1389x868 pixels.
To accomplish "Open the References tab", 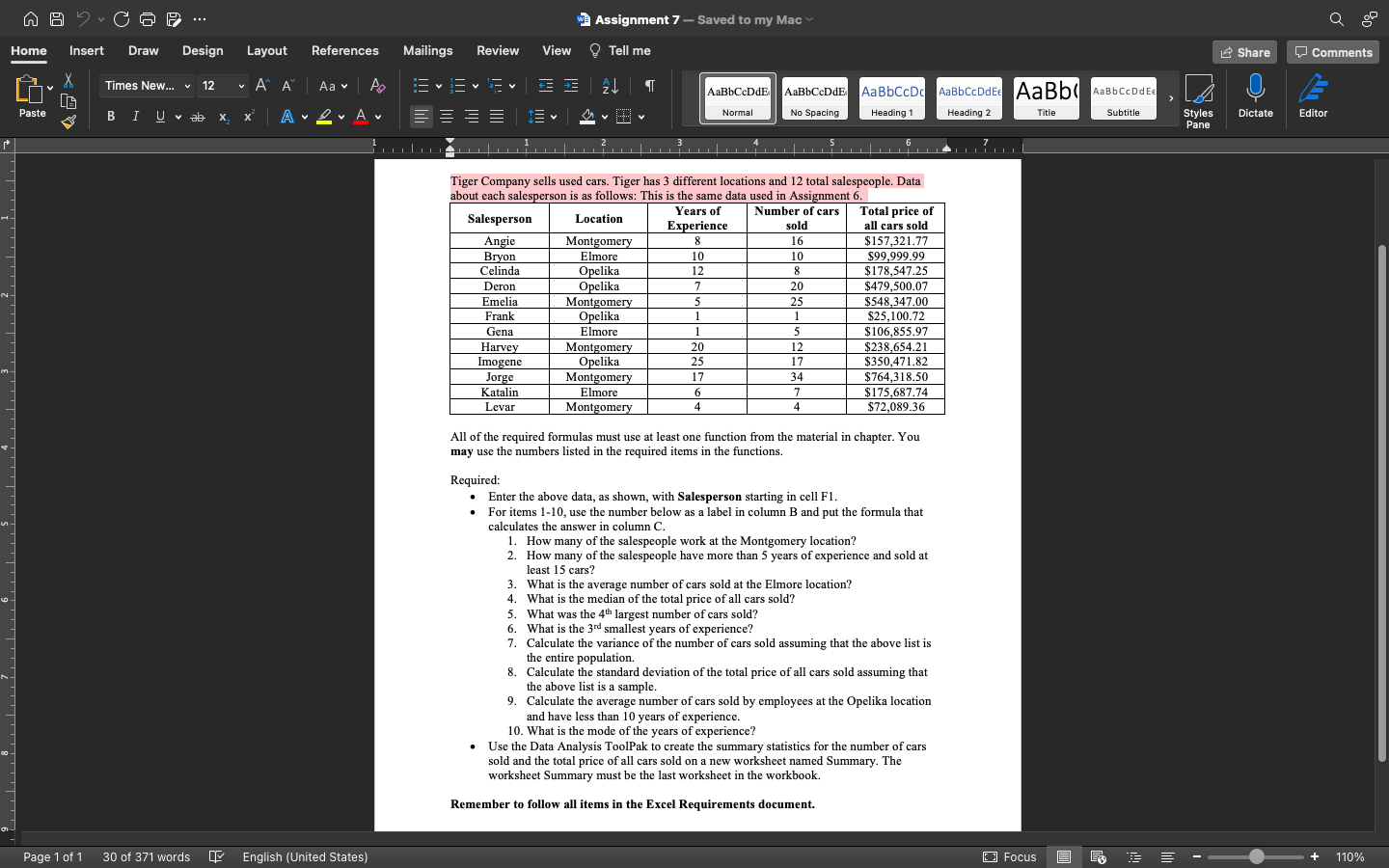I will pos(345,50).
